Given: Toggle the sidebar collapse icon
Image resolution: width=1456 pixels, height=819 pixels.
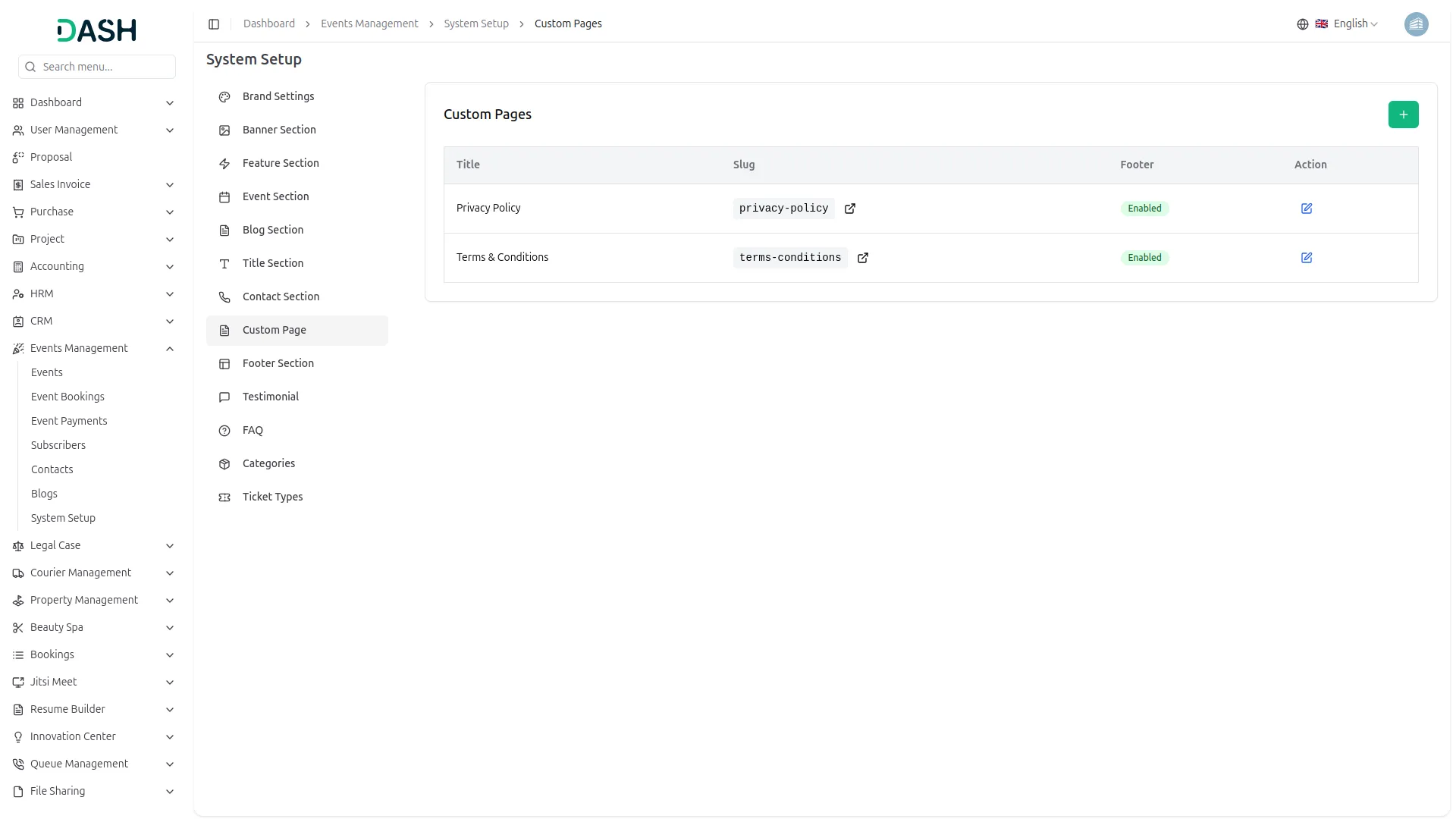Looking at the screenshot, I should (214, 24).
